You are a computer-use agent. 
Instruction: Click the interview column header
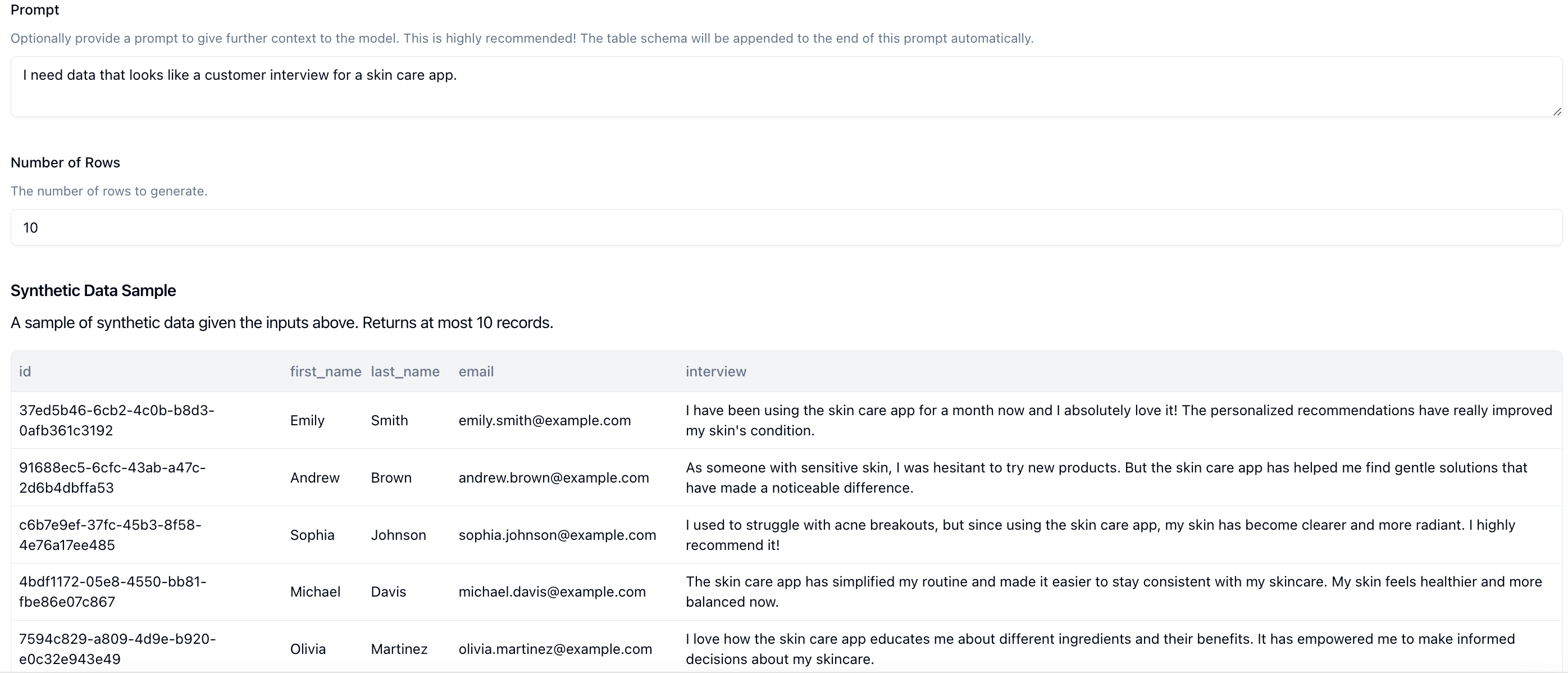click(716, 371)
